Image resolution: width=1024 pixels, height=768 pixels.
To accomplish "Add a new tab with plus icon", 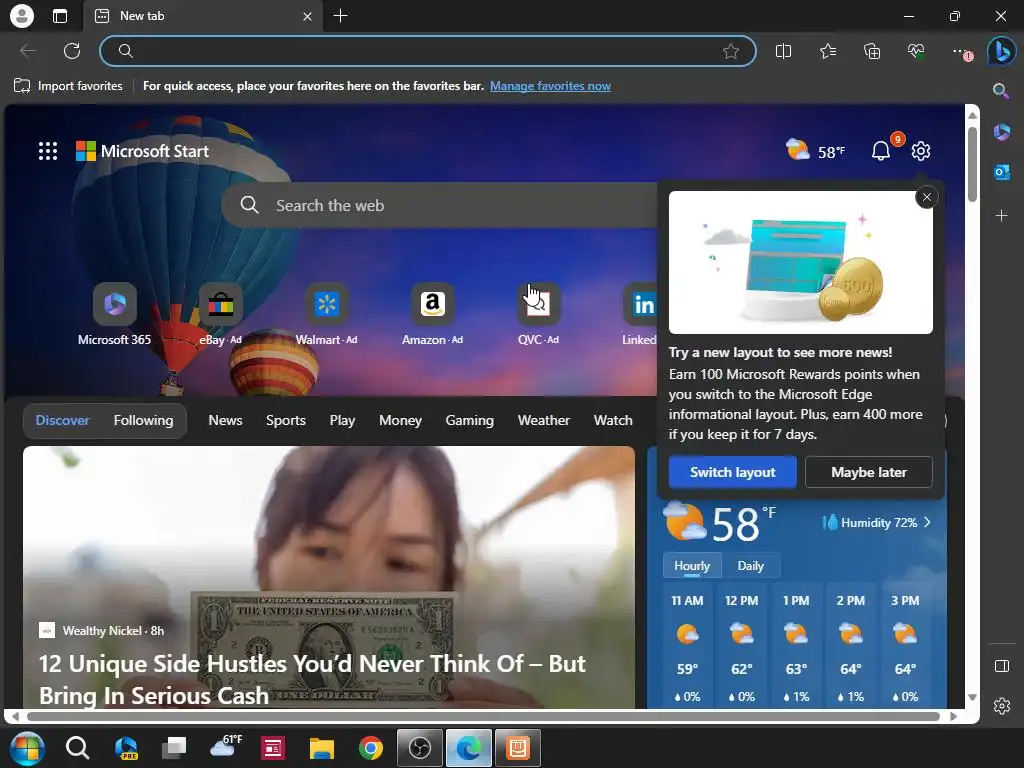I will coord(340,16).
